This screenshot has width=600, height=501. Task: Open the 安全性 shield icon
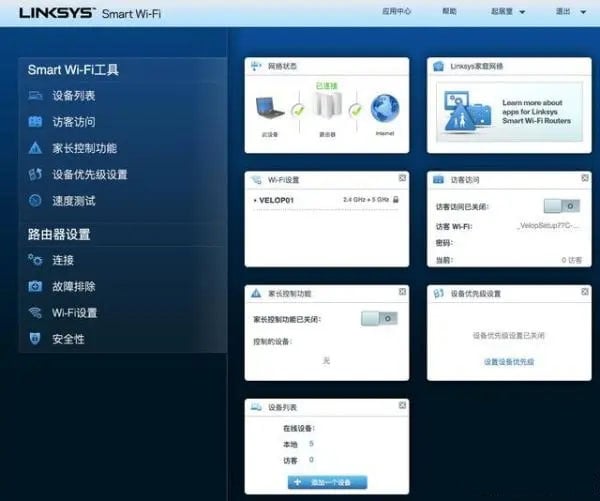35,338
